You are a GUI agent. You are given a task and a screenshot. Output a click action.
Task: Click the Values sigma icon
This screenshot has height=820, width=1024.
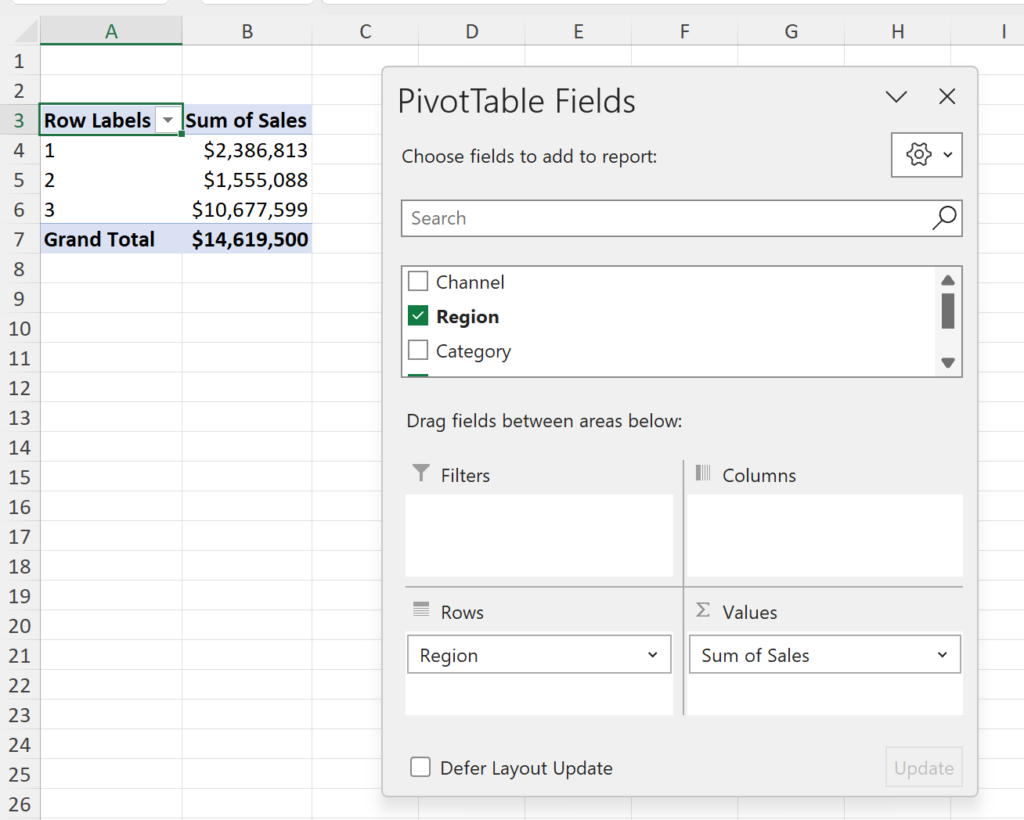703,610
